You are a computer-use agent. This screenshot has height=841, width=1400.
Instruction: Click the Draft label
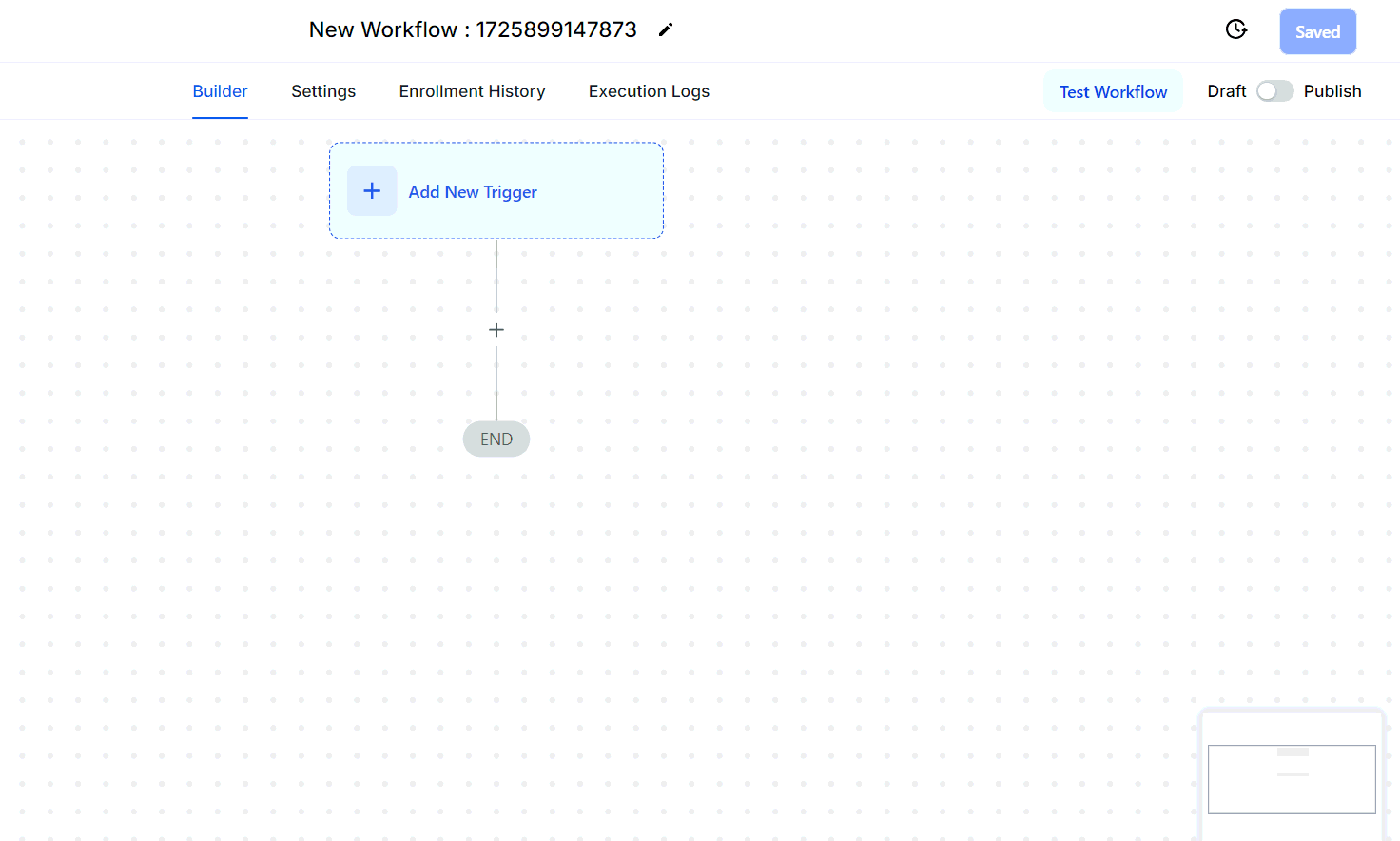point(1226,91)
